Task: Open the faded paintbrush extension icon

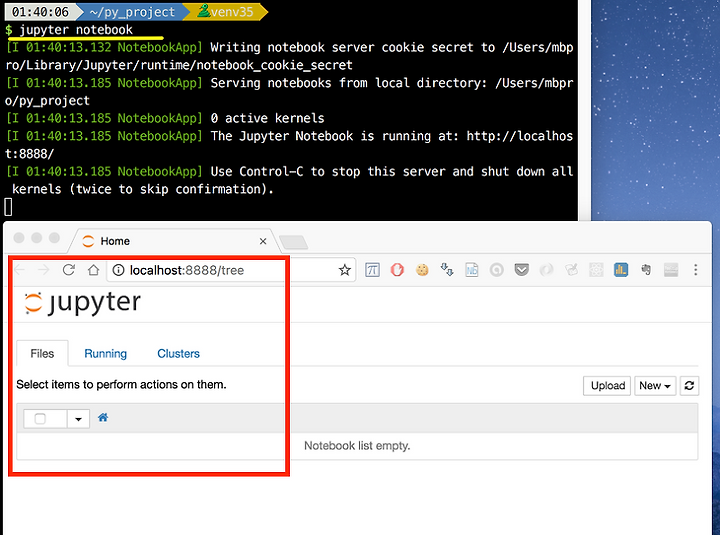Action: point(571,270)
